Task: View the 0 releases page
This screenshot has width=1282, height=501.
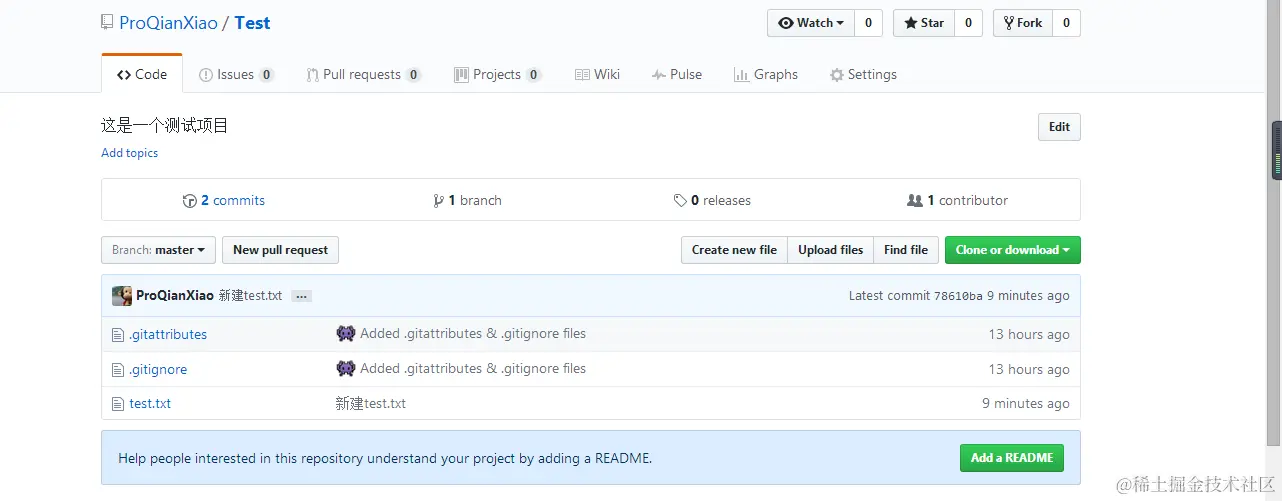Action: (x=712, y=200)
